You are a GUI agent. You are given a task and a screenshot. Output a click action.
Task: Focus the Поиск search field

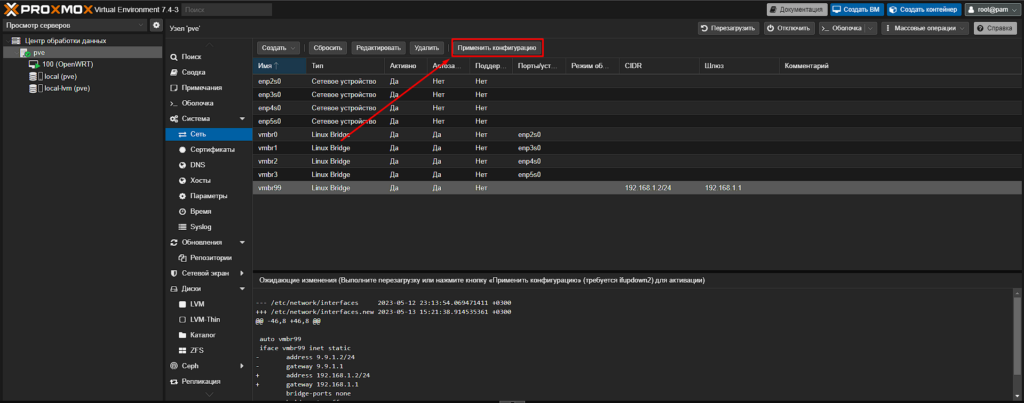click(x=227, y=10)
